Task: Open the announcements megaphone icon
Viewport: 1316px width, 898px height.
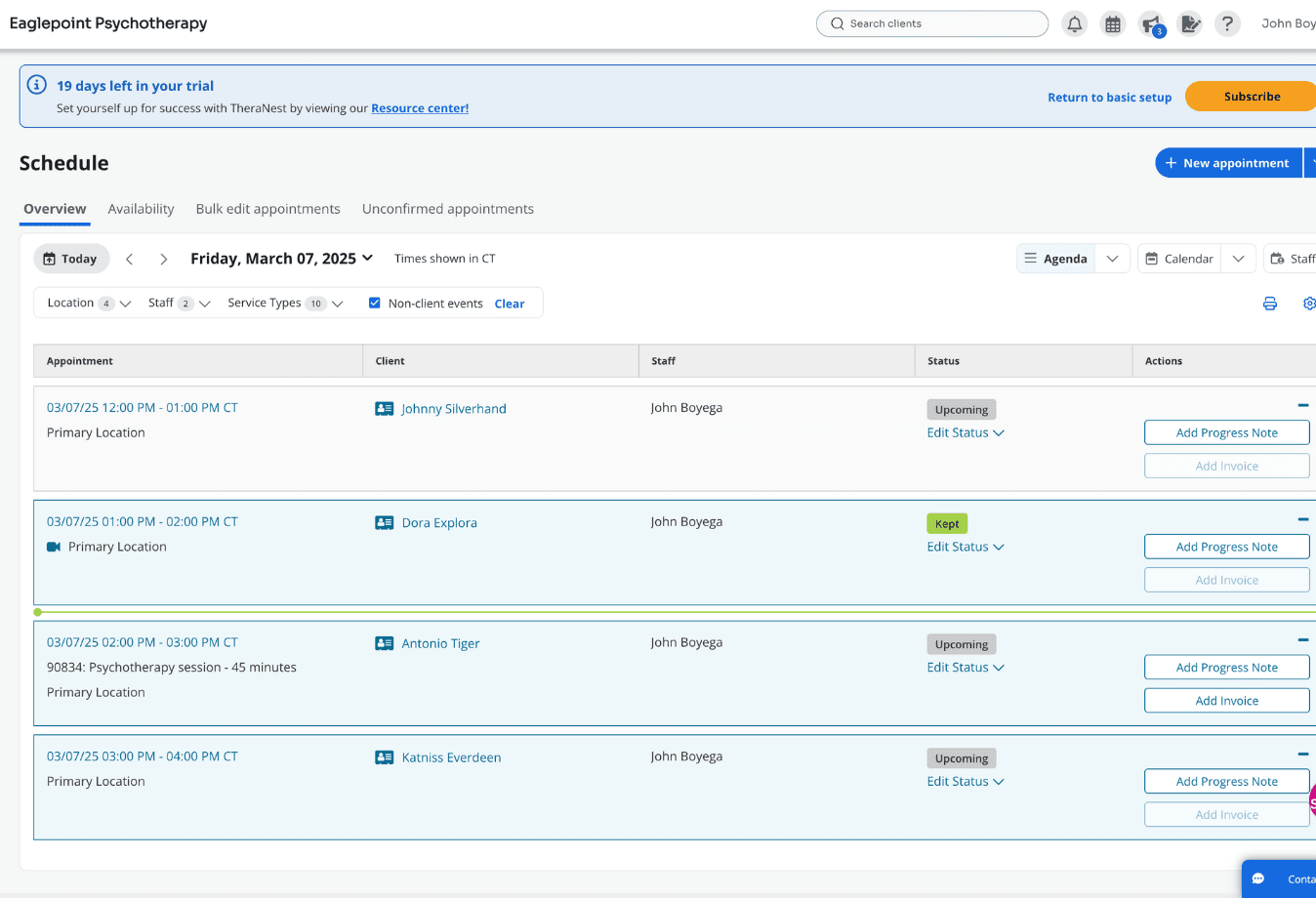Action: tap(1152, 24)
